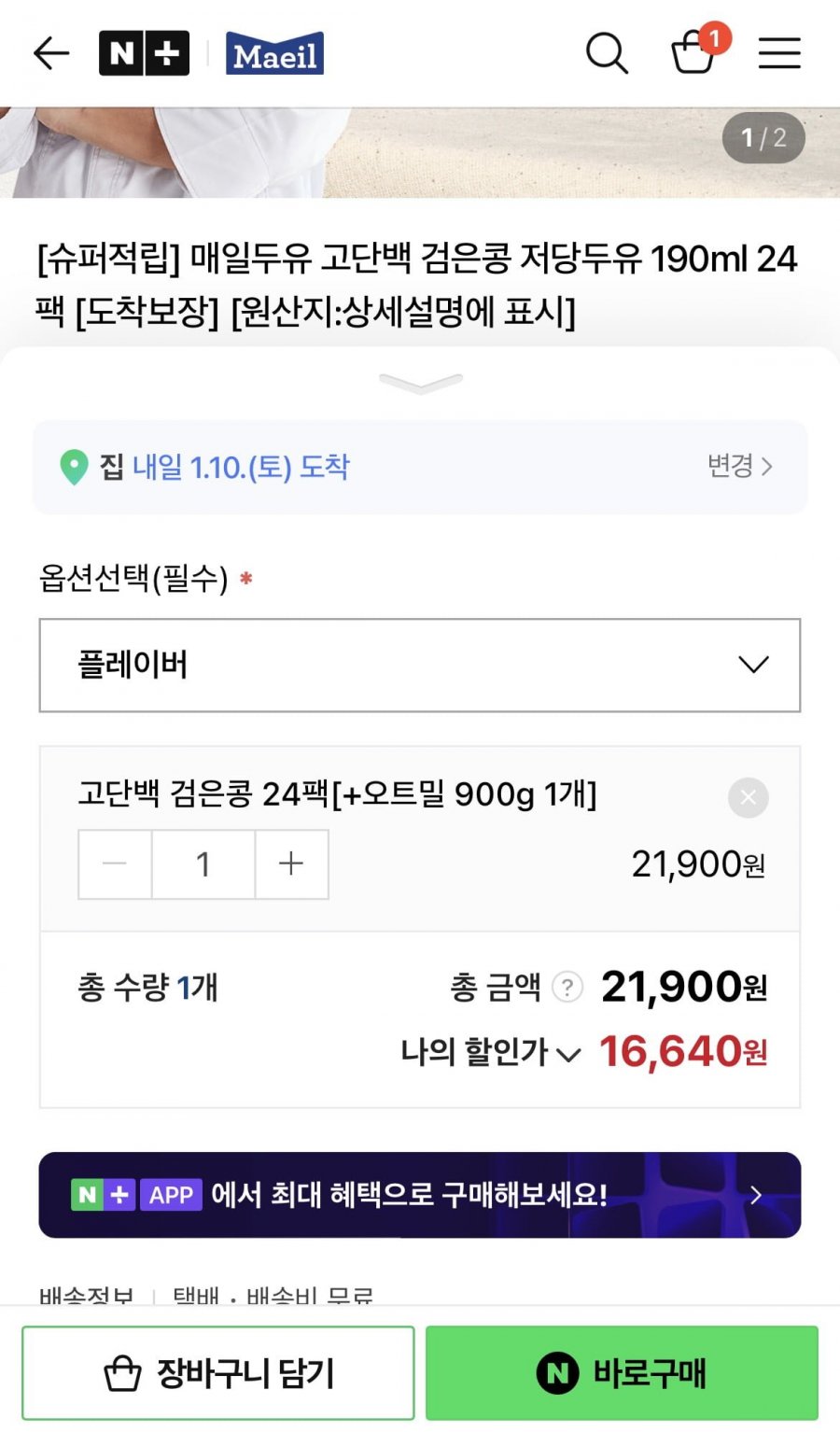
Task: Open the 플레이버 option dropdown
Action: click(420, 665)
